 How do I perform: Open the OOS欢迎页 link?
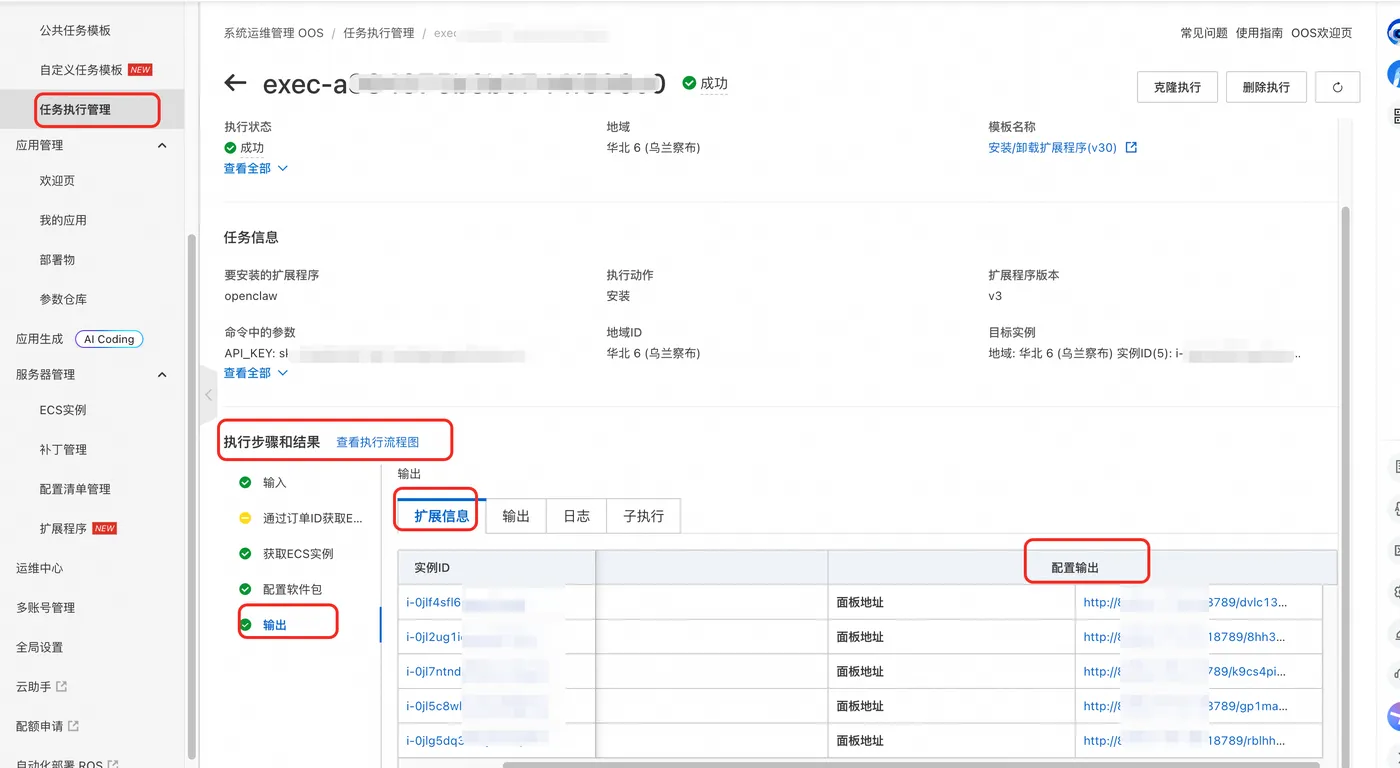[x=1322, y=33]
